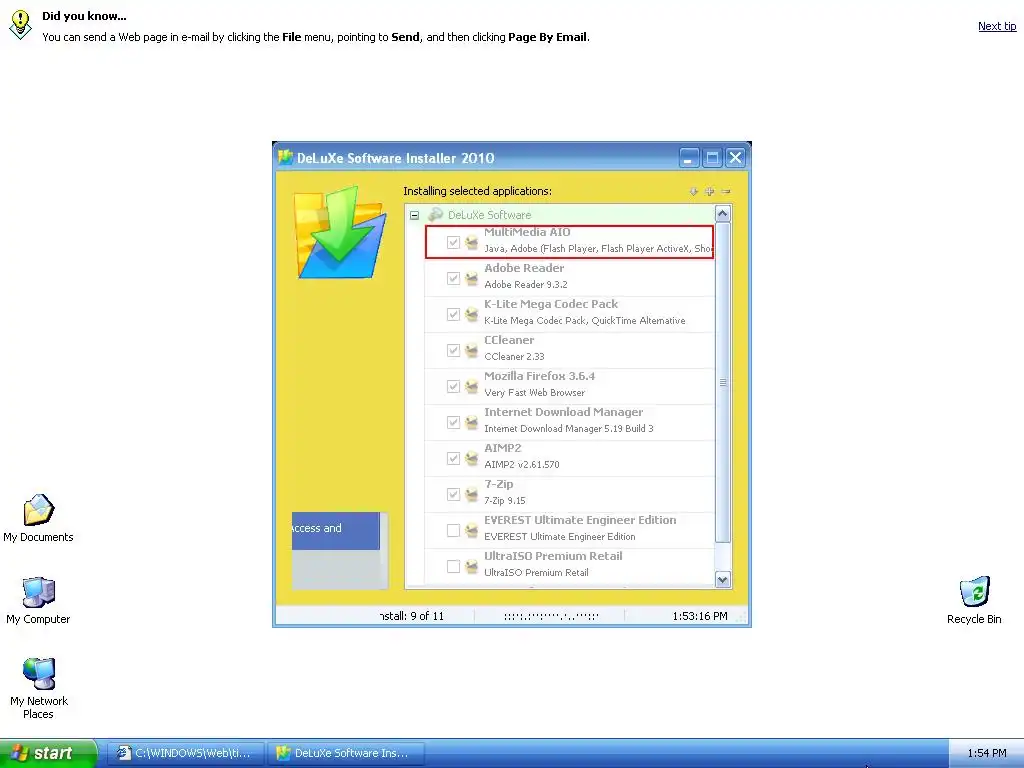1024x768 pixels.
Task: Maximize the DeLuXe Software Installer window
Action: (x=712, y=157)
